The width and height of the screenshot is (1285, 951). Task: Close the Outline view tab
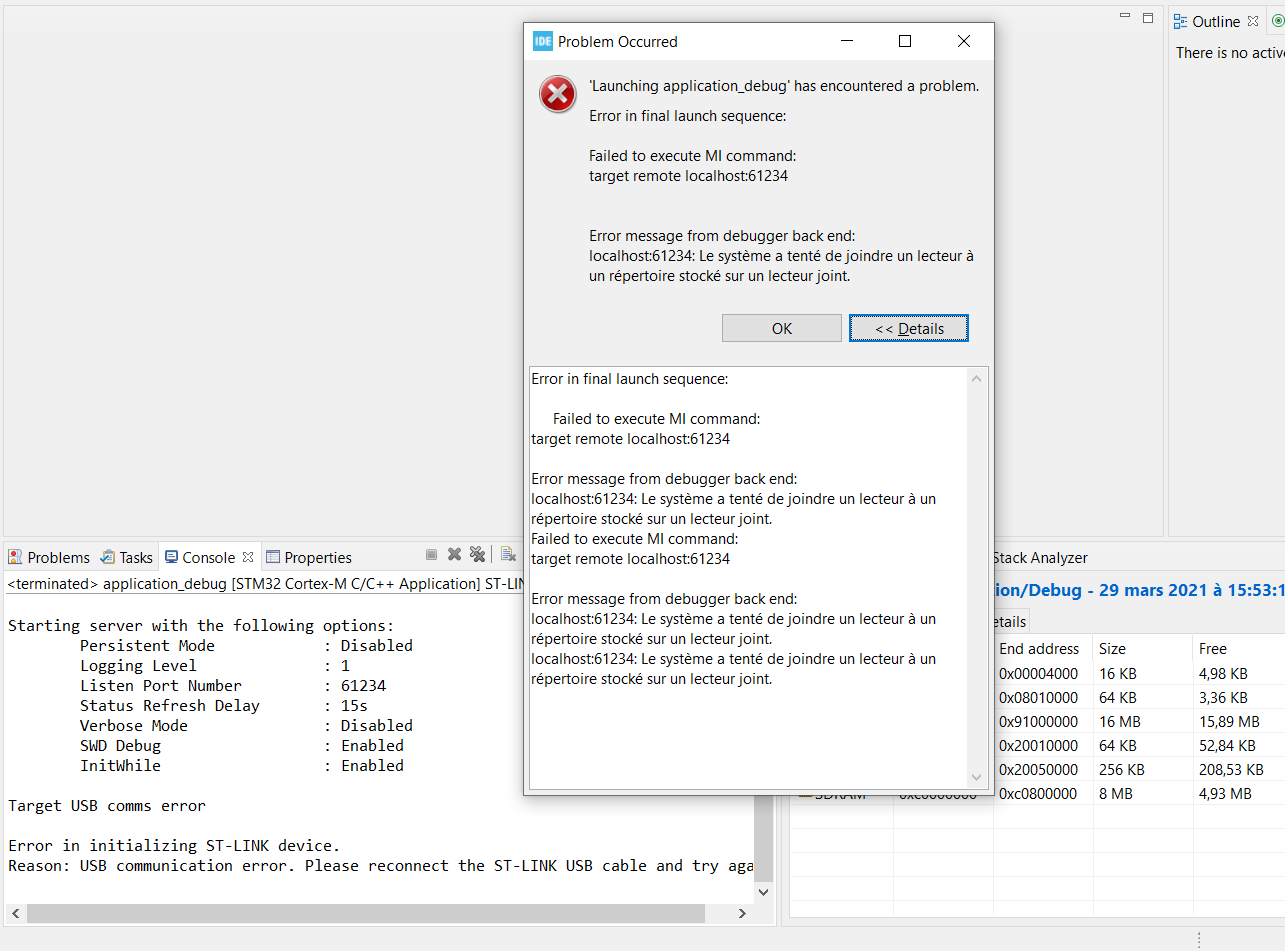[1253, 21]
